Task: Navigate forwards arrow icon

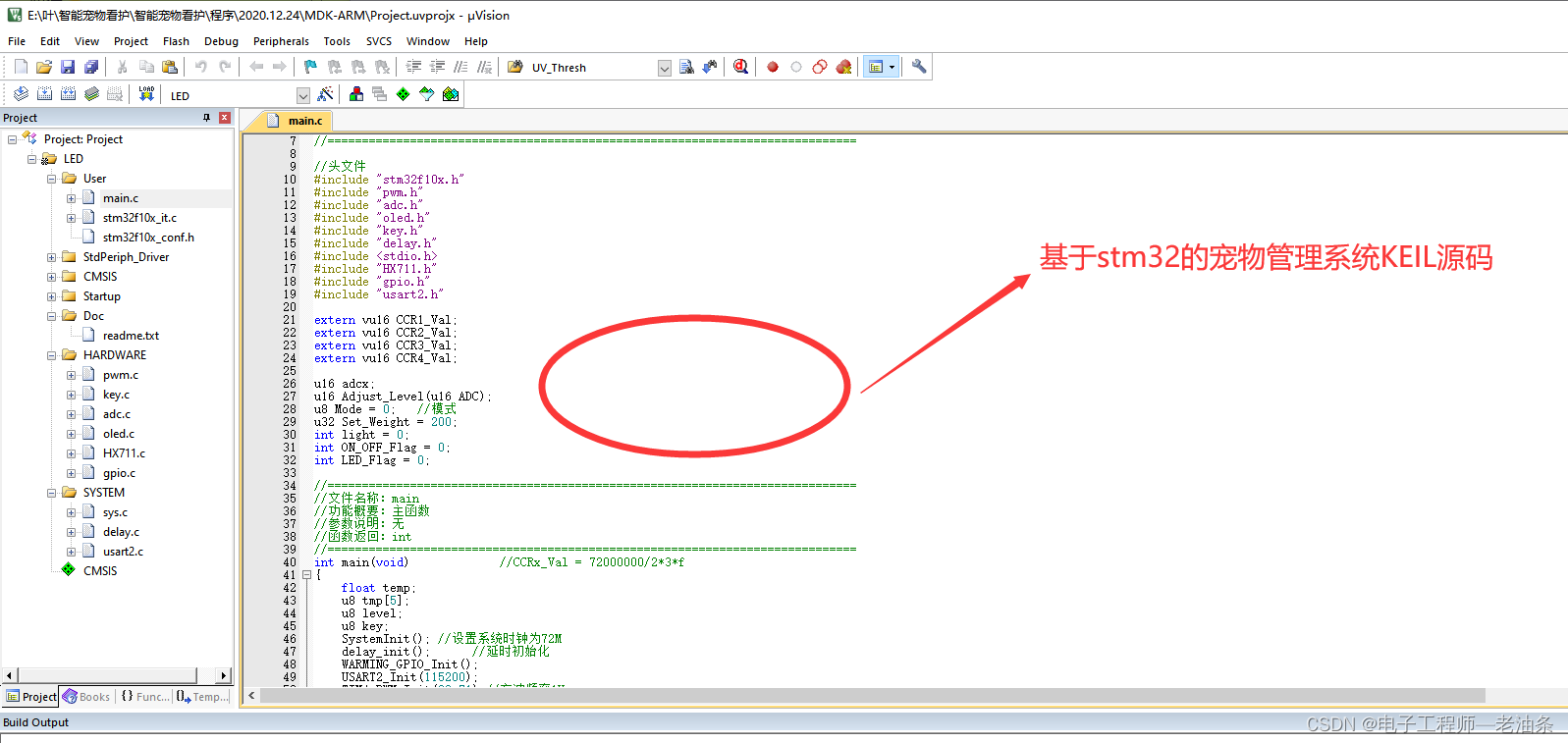Action: 280,67
